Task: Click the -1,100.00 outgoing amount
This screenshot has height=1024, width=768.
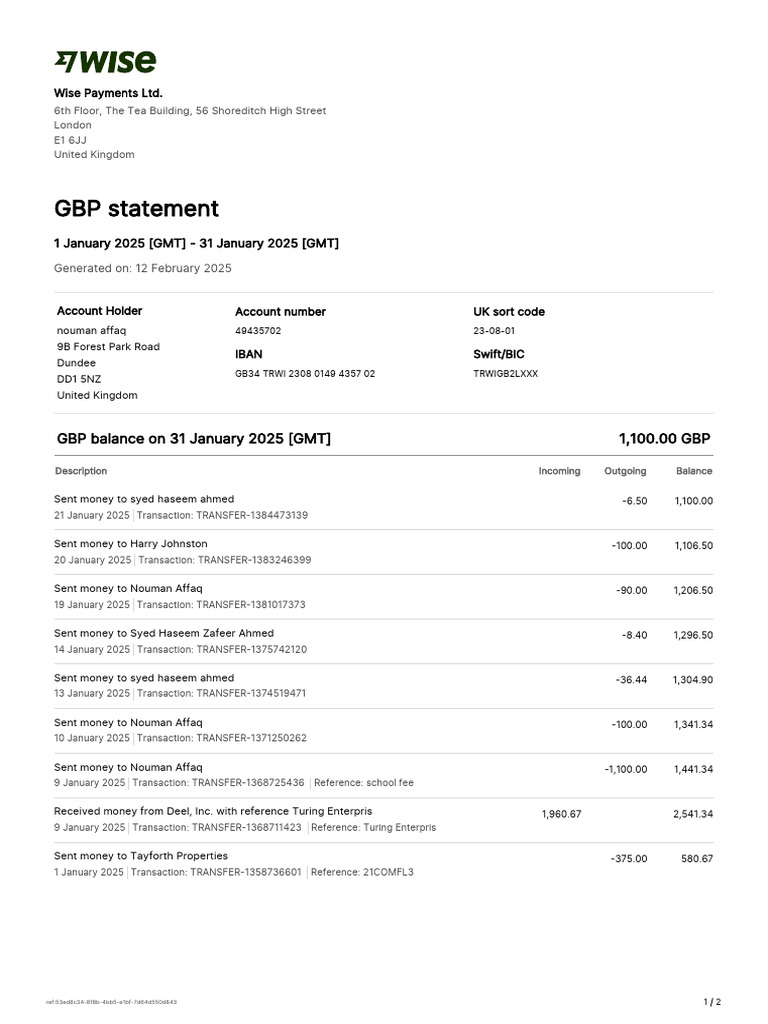Action: tap(626, 769)
